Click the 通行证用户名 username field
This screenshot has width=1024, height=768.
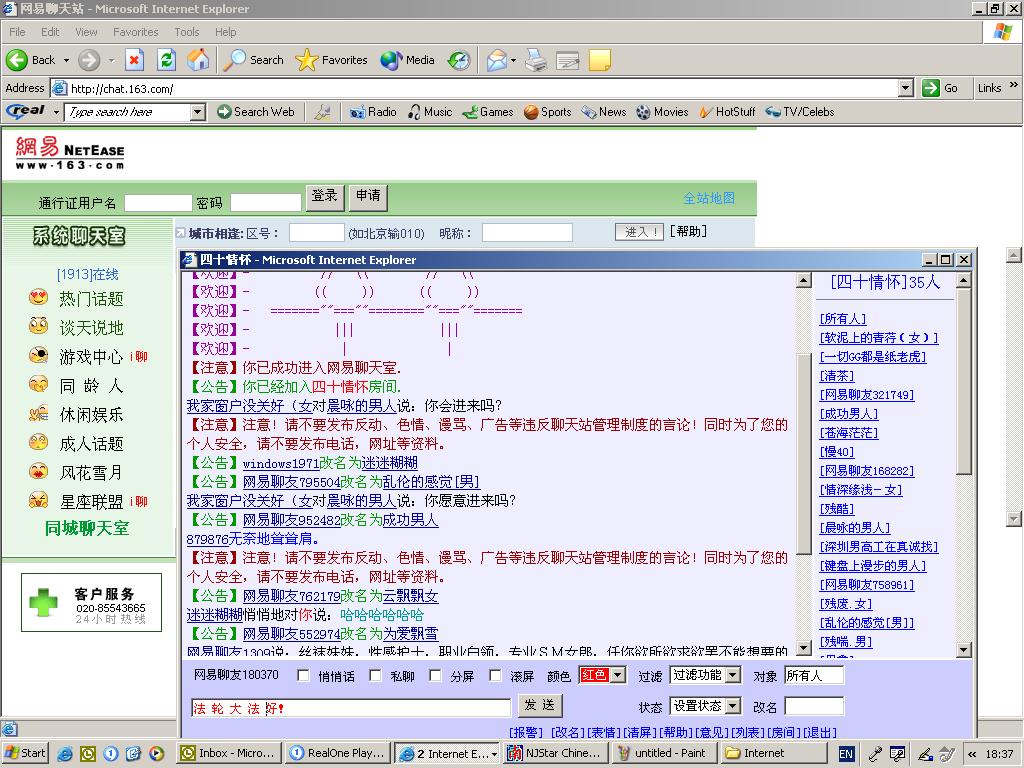(158, 203)
